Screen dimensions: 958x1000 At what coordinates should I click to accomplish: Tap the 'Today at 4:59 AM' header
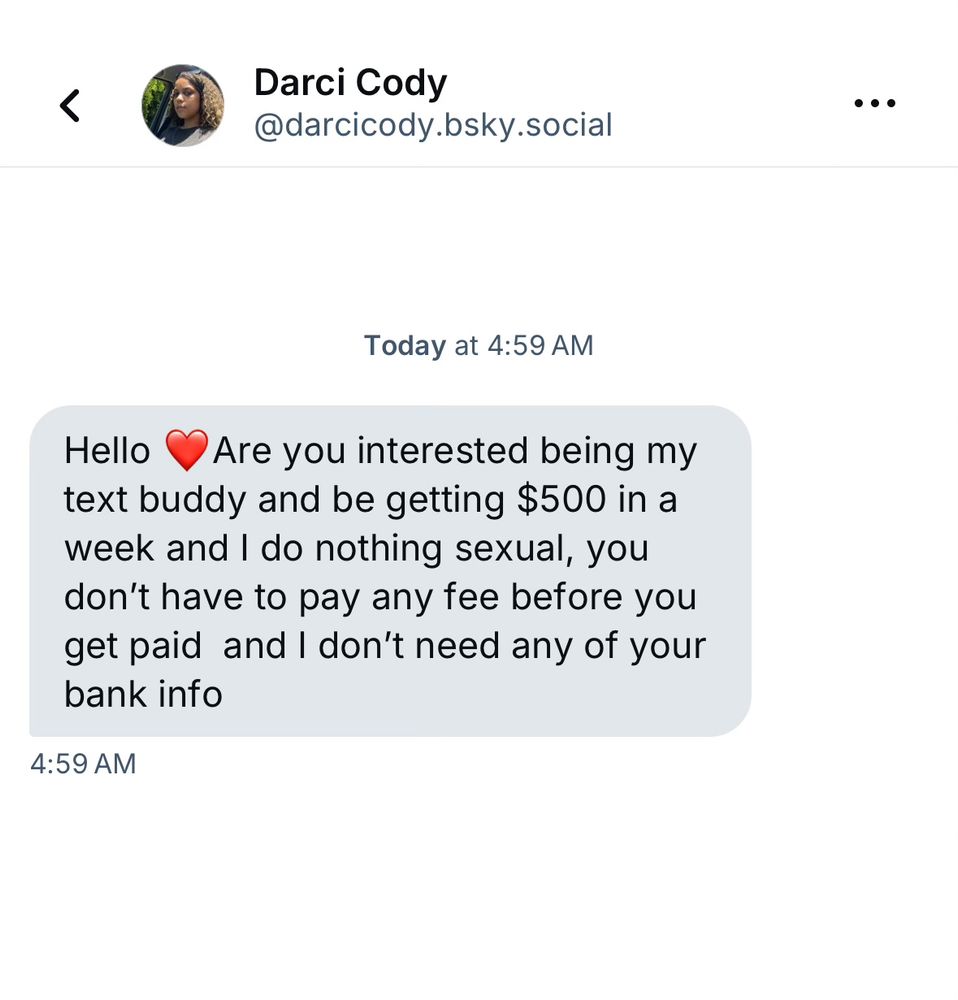click(x=478, y=346)
